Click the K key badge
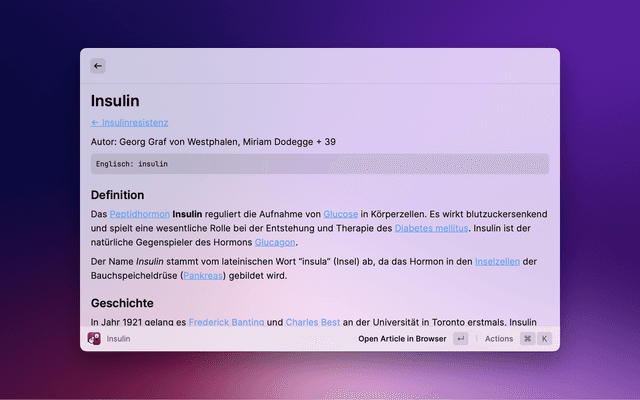 [x=545, y=339]
